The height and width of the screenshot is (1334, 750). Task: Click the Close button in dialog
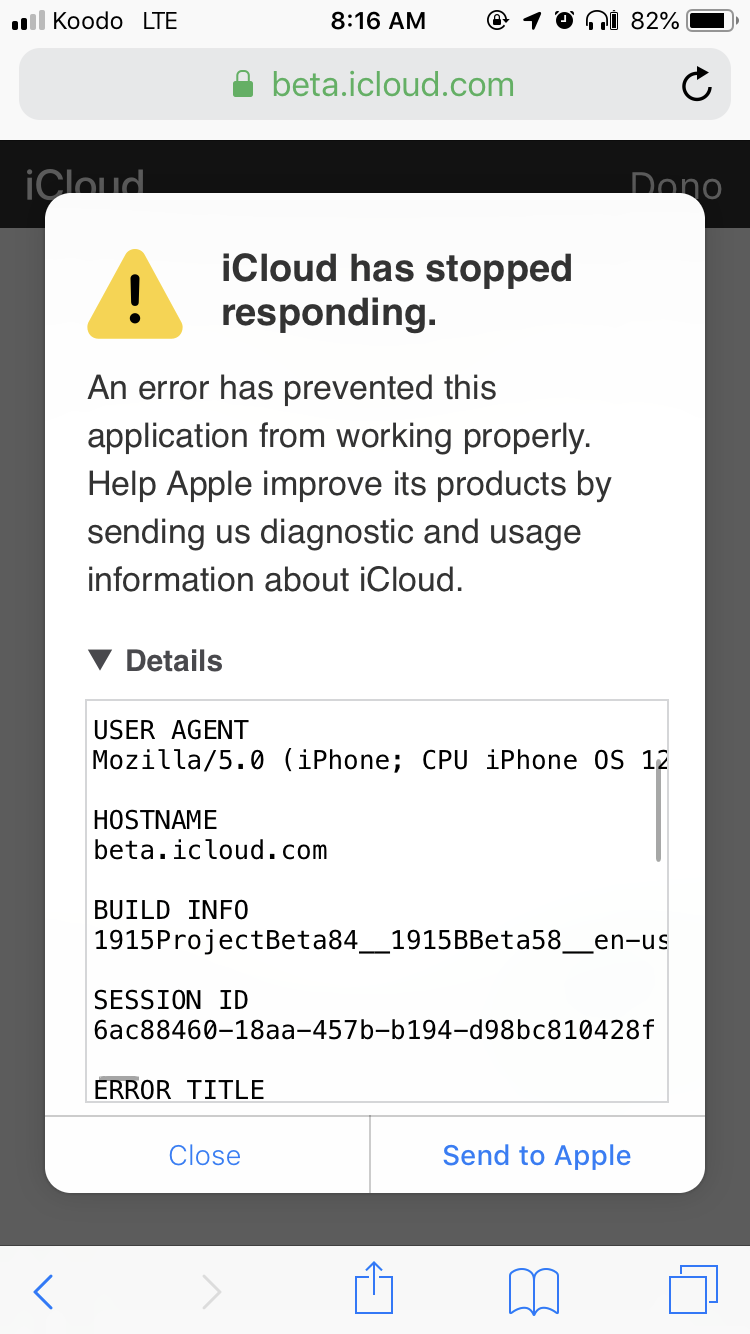tap(205, 1155)
